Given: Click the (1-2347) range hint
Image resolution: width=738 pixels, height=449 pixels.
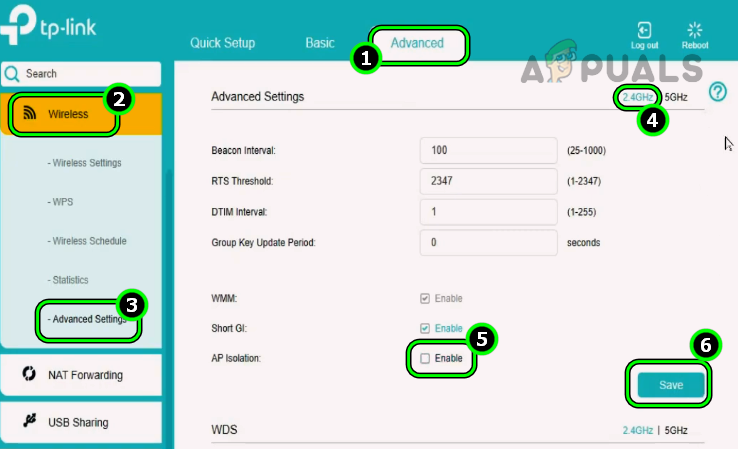Looking at the screenshot, I should click(x=584, y=181).
